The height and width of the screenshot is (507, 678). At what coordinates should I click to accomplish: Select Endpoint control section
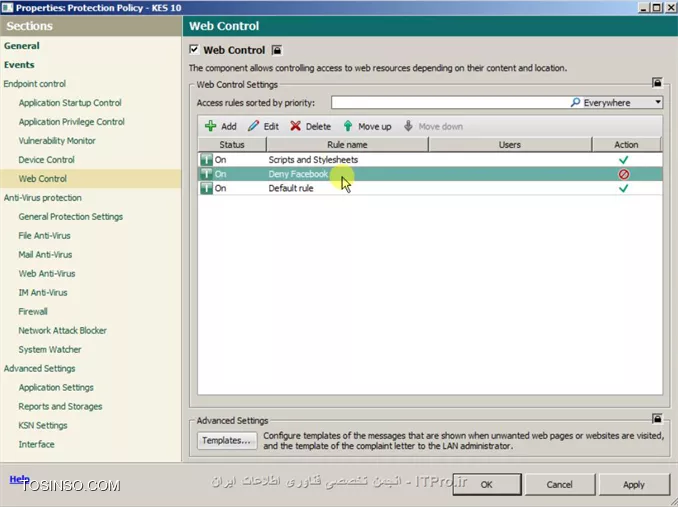(x=35, y=84)
